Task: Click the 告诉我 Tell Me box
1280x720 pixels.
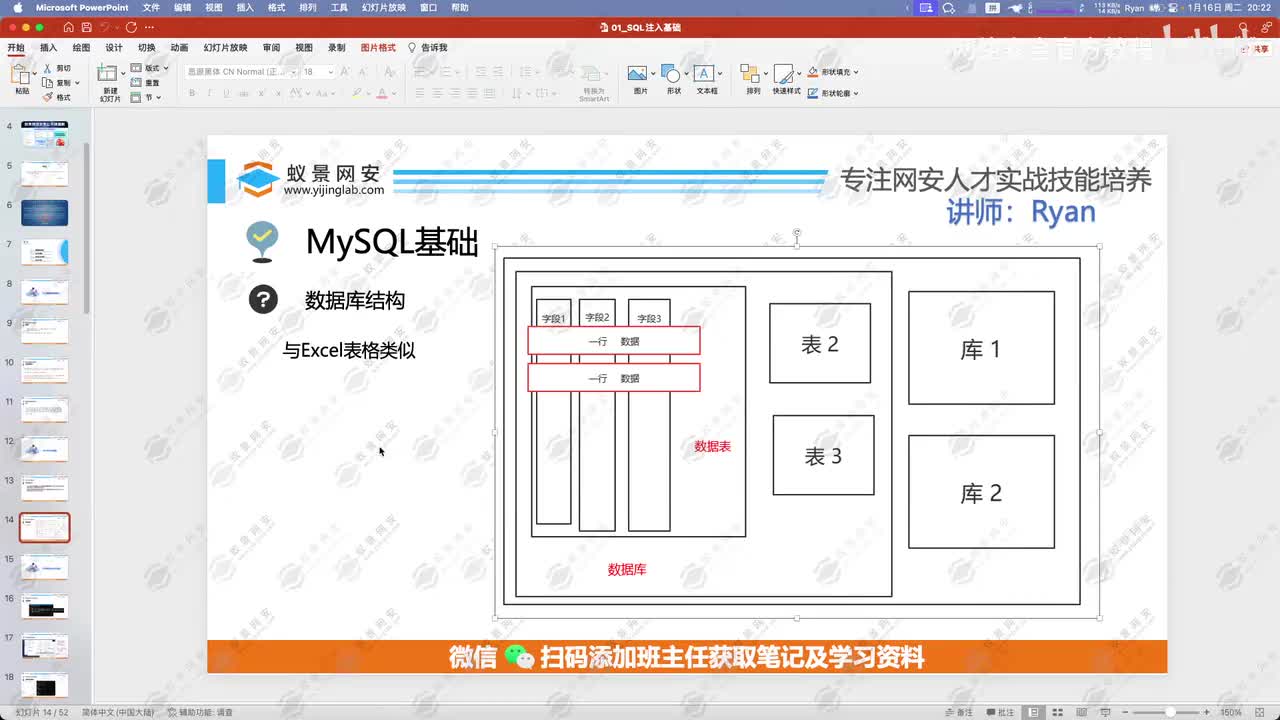Action: [427, 47]
